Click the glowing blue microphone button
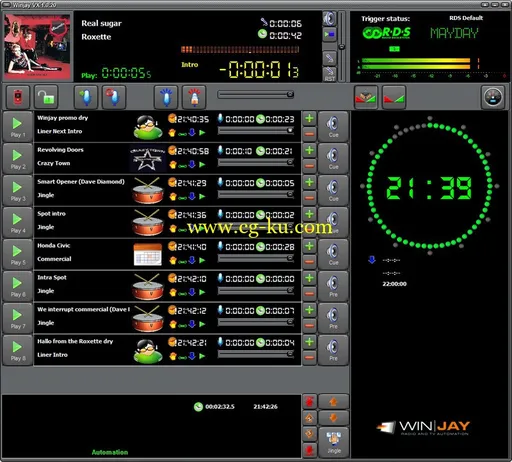This screenshot has width=512, height=462. point(166,97)
